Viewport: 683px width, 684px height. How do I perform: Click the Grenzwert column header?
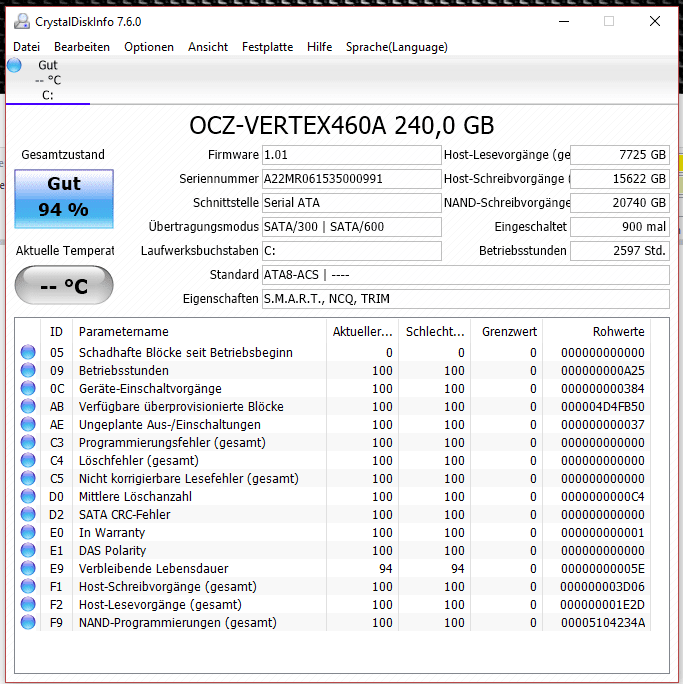pyautogui.click(x=507, y=332)
